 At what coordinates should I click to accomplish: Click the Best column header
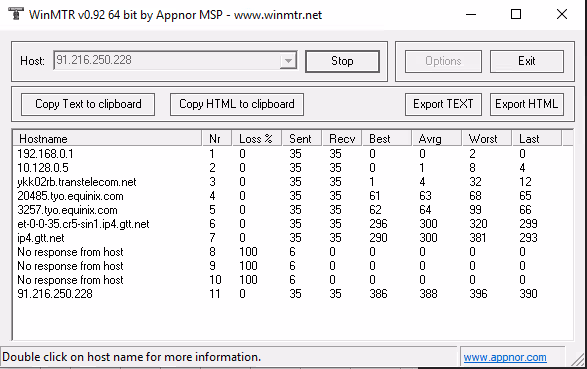(x=387, y=139)
